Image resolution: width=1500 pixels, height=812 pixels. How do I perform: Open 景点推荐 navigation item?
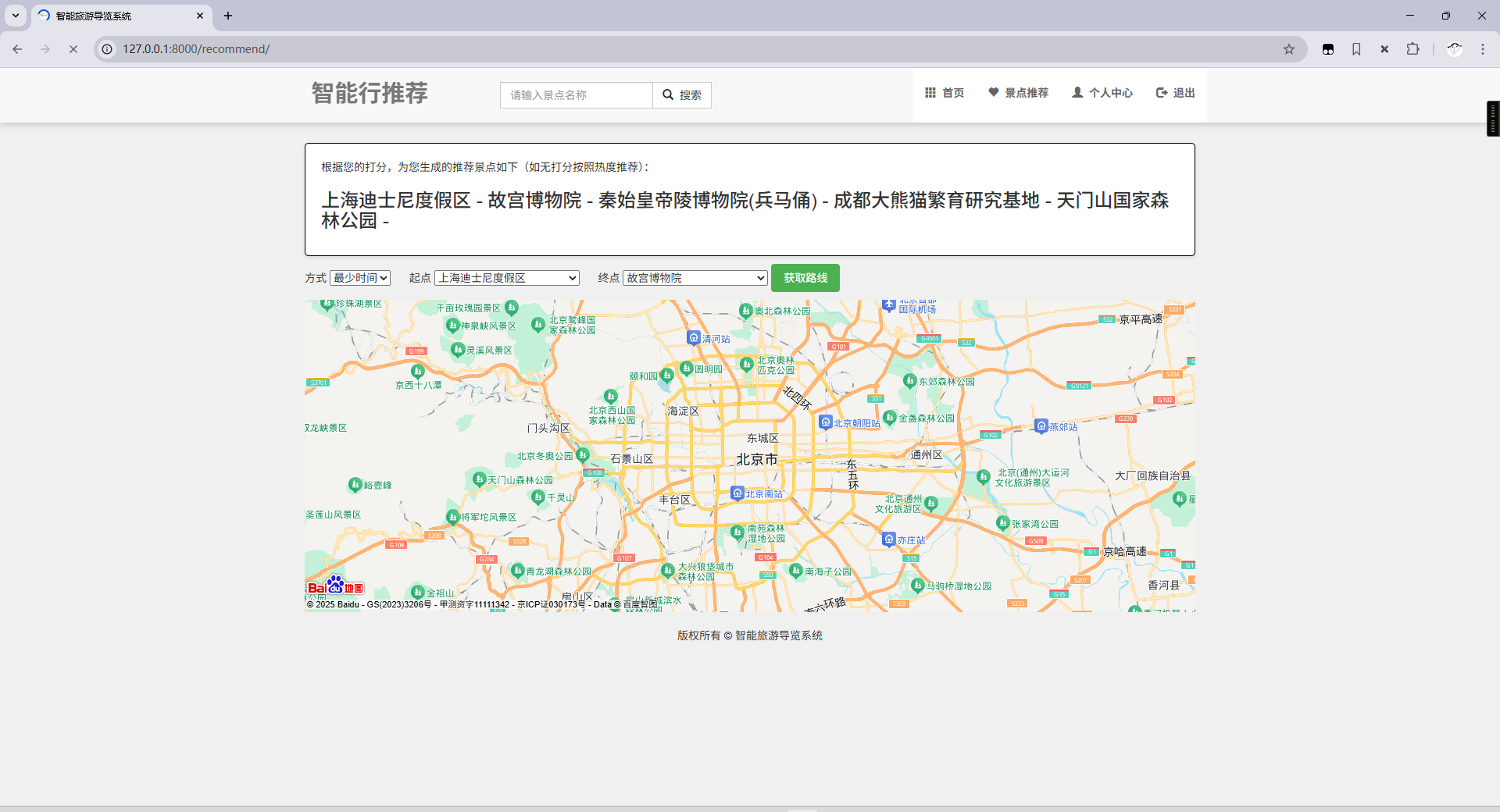tap(1019, 93)
